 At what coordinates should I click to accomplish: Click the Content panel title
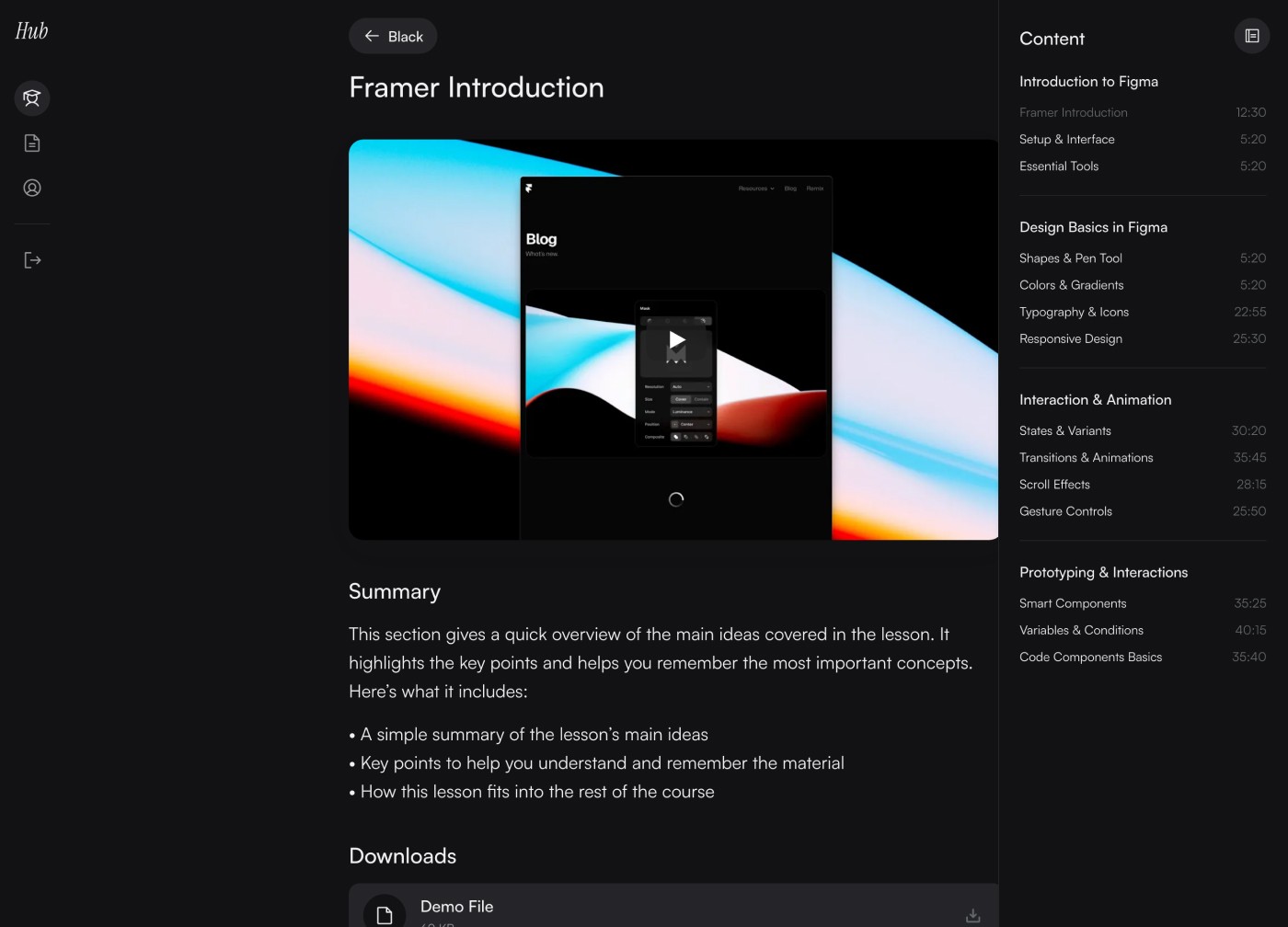1052,39
